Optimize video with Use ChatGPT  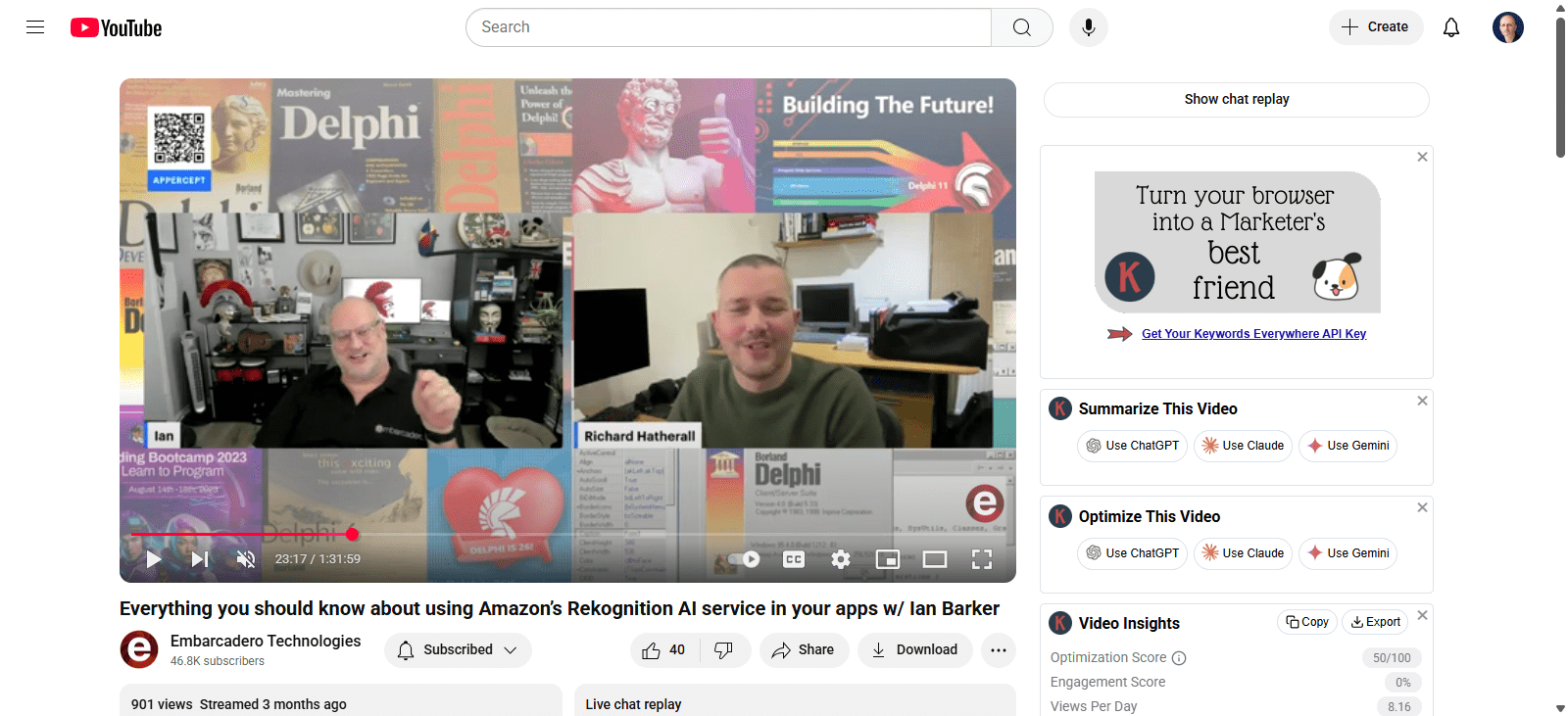coord(1133,553)
